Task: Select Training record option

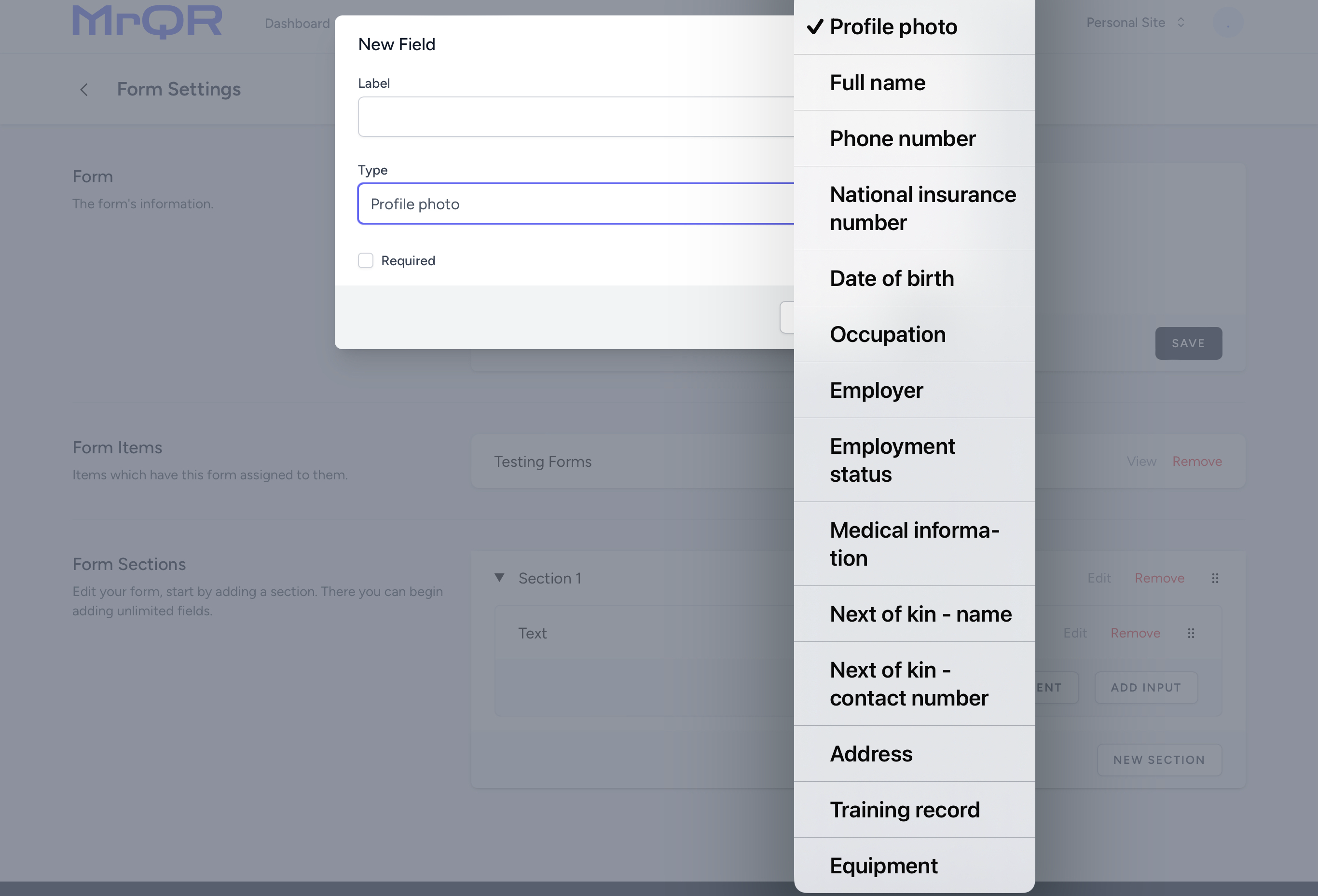Action: 914,810
